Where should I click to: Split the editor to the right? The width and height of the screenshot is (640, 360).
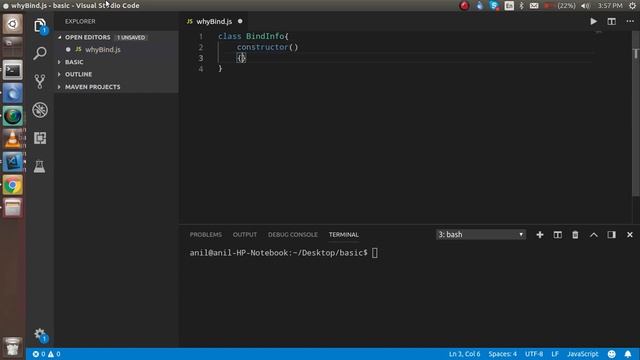pos(611,21)
